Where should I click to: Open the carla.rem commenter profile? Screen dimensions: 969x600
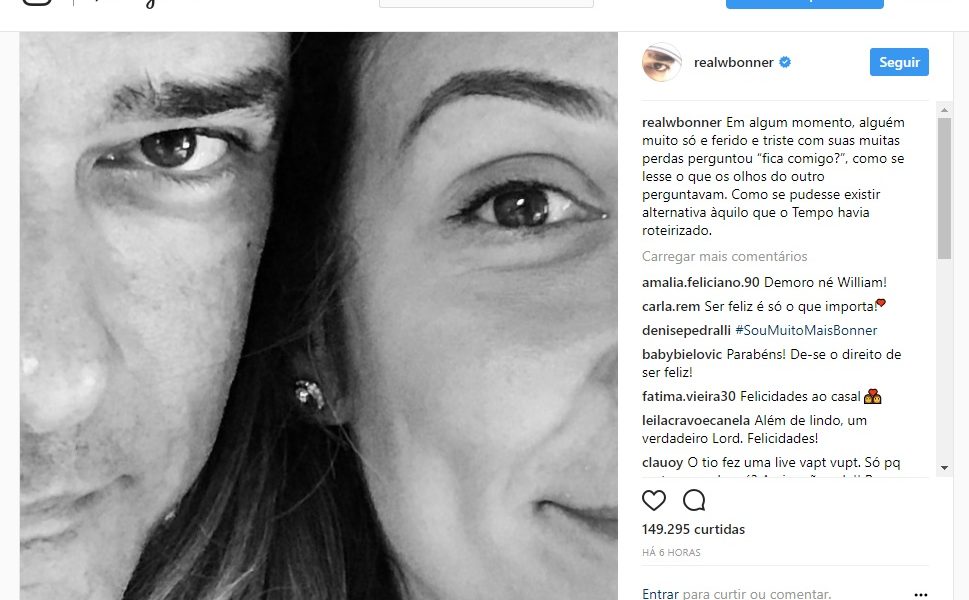pos(670,306)
